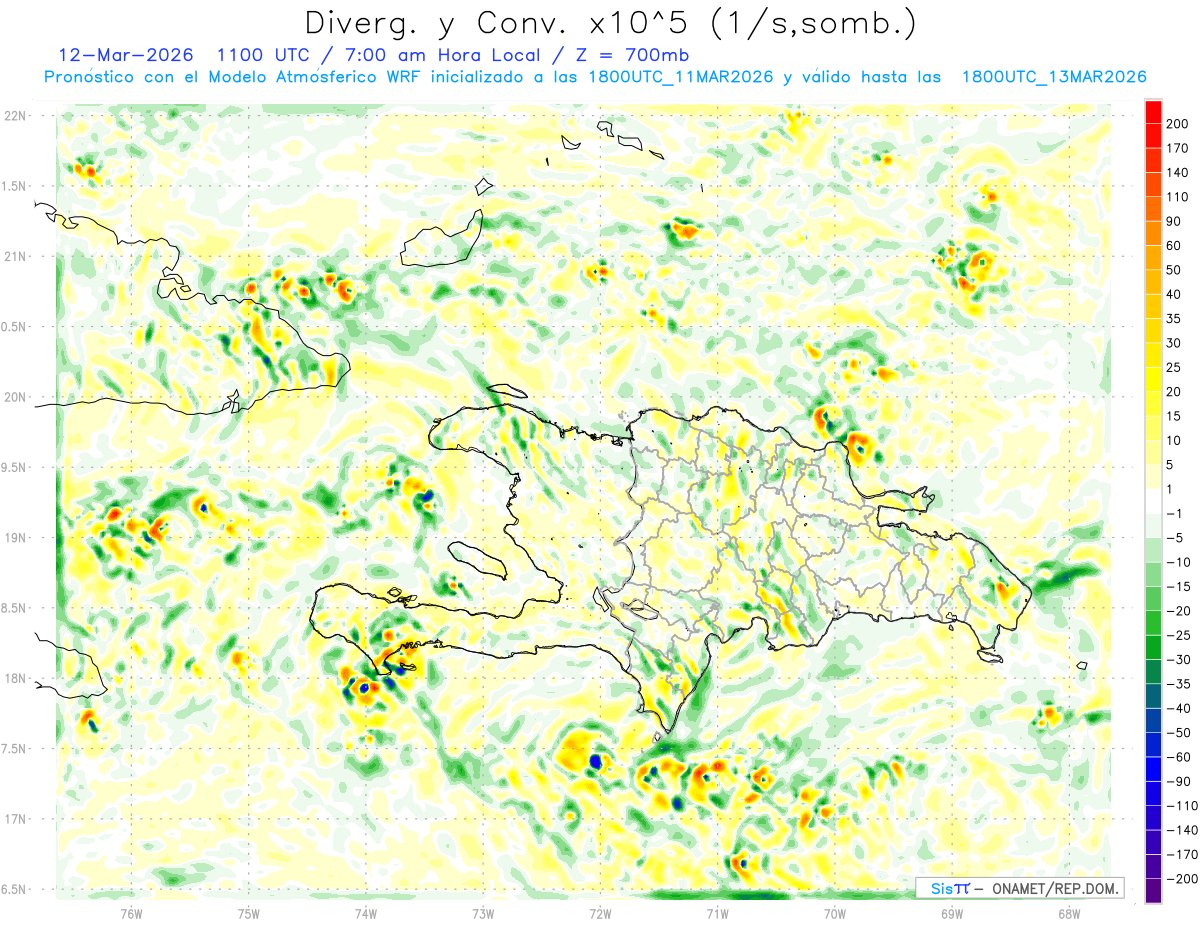Click the 8.5N latitude label
The width and height of the screenshot is (1200, 927).
pyautogui.click(x=15, y=608)
